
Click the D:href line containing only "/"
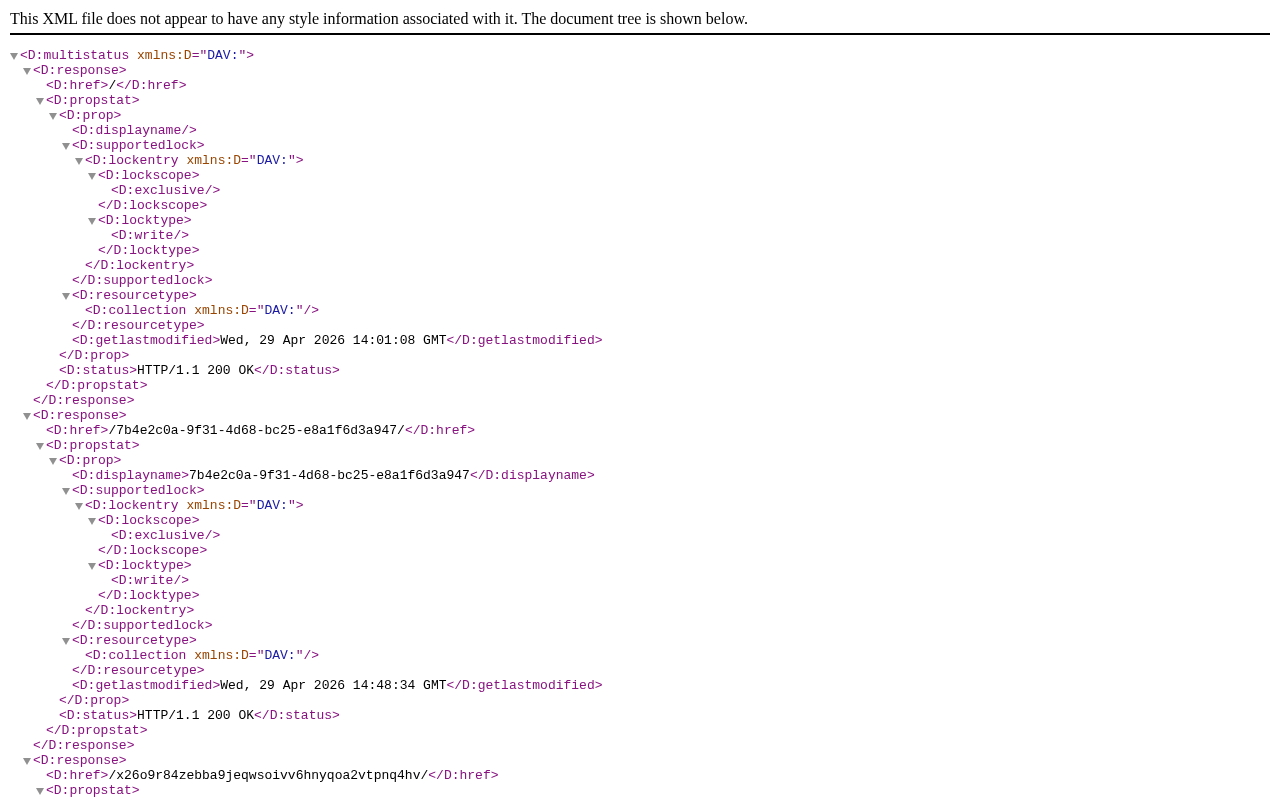pyautogui.click(x=116, y=85)
